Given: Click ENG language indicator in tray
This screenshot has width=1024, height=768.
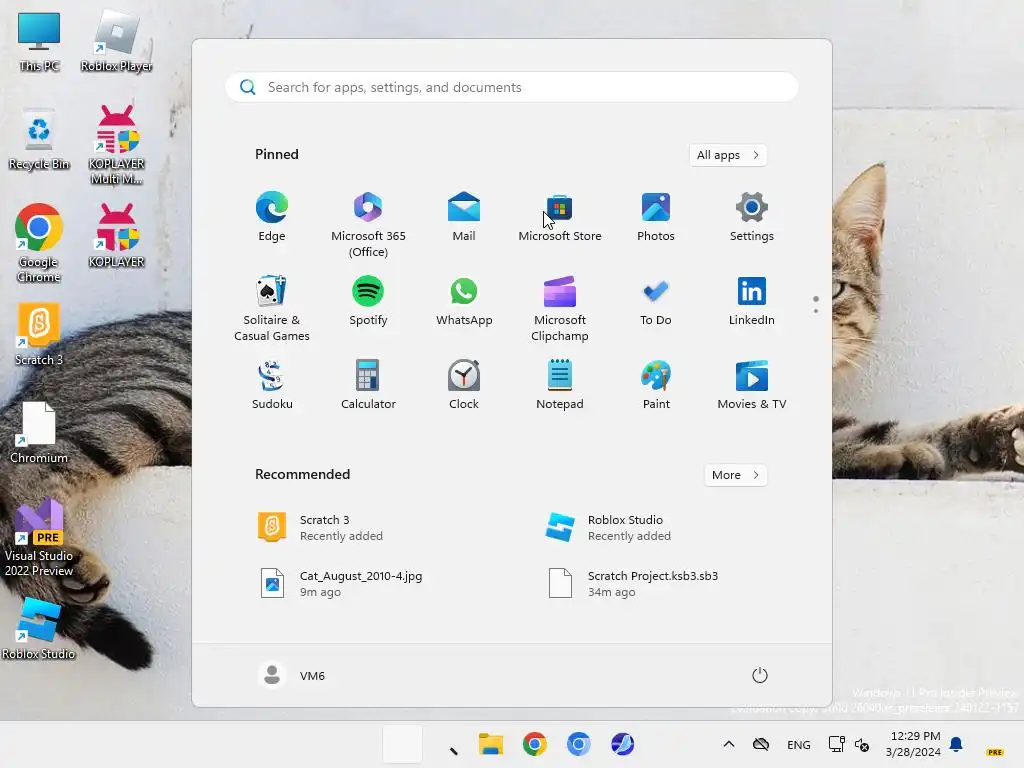Looking at the screenshot, I should [799, 744].
